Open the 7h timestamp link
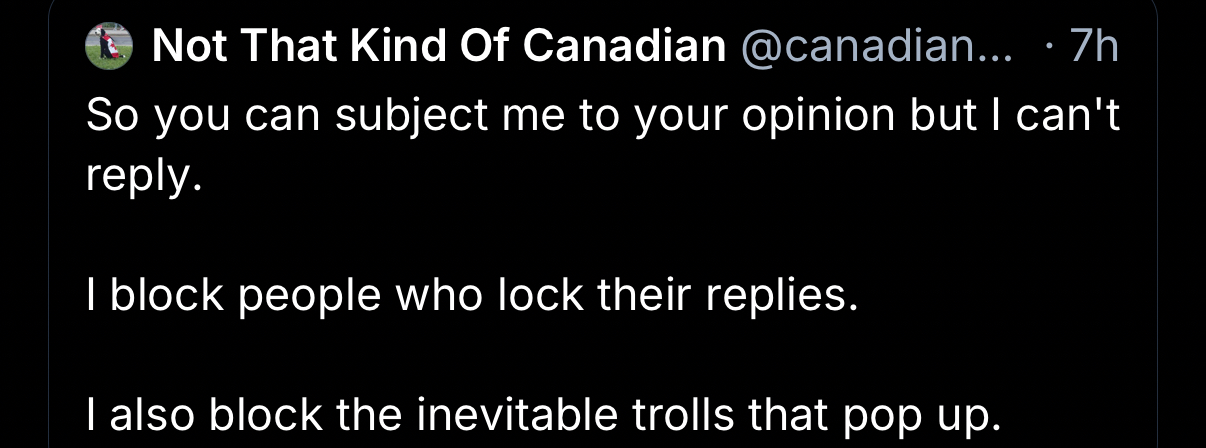The width and height of the screenshot is (1206, 448). tap(1092, 46)
